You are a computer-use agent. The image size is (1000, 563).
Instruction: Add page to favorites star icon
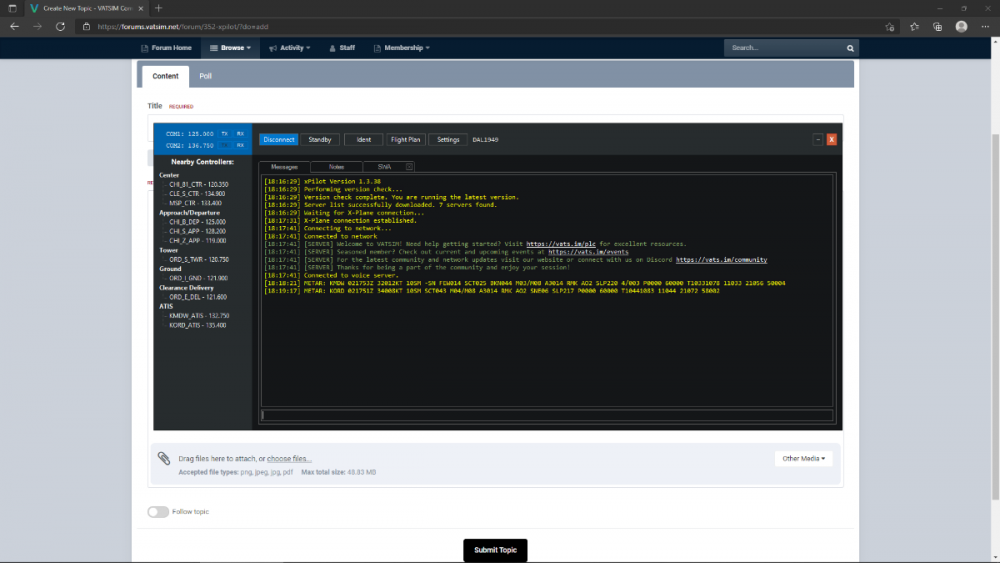click(890, 27)
